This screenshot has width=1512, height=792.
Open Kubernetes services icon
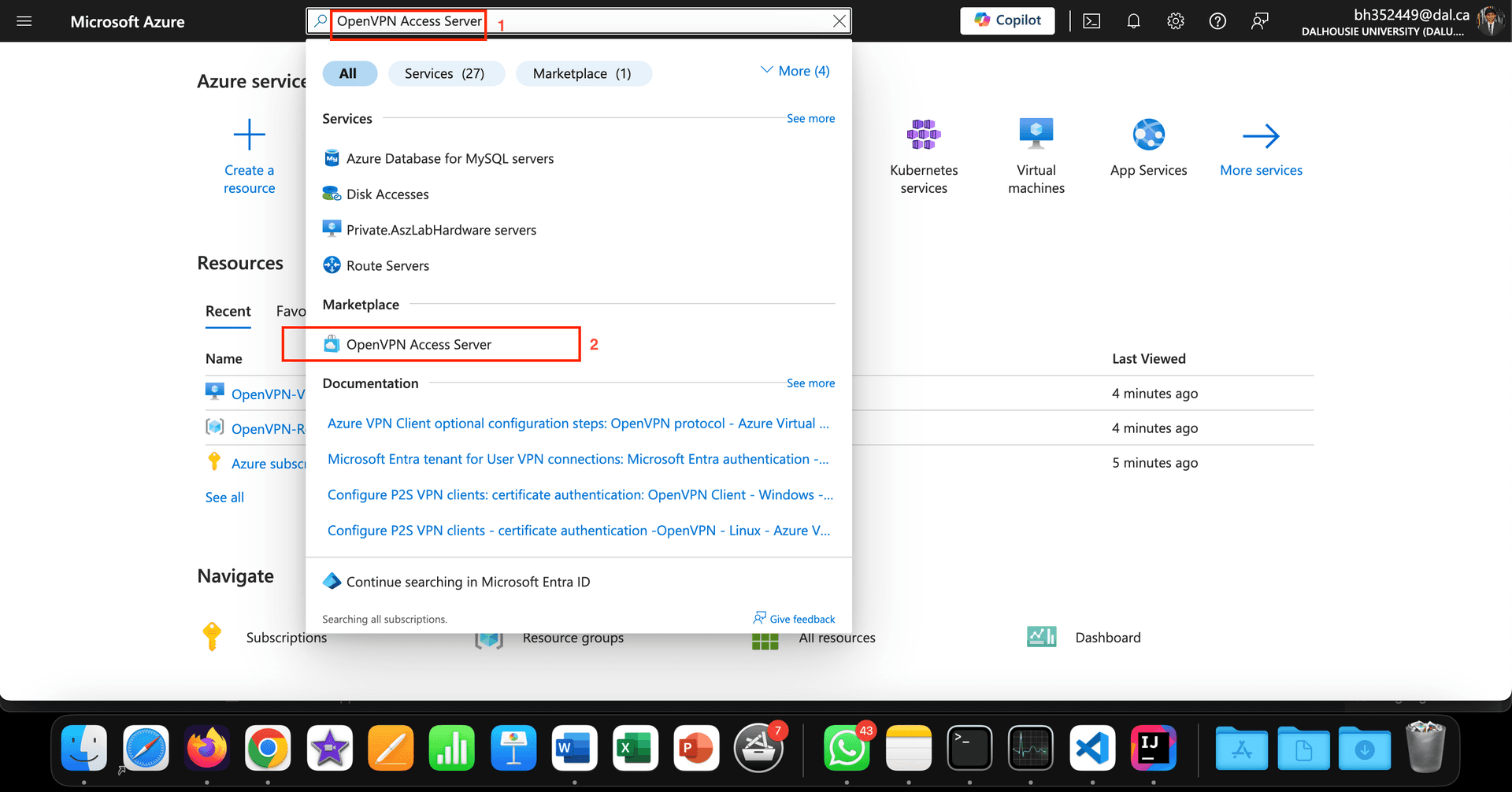tap(924, 135)
